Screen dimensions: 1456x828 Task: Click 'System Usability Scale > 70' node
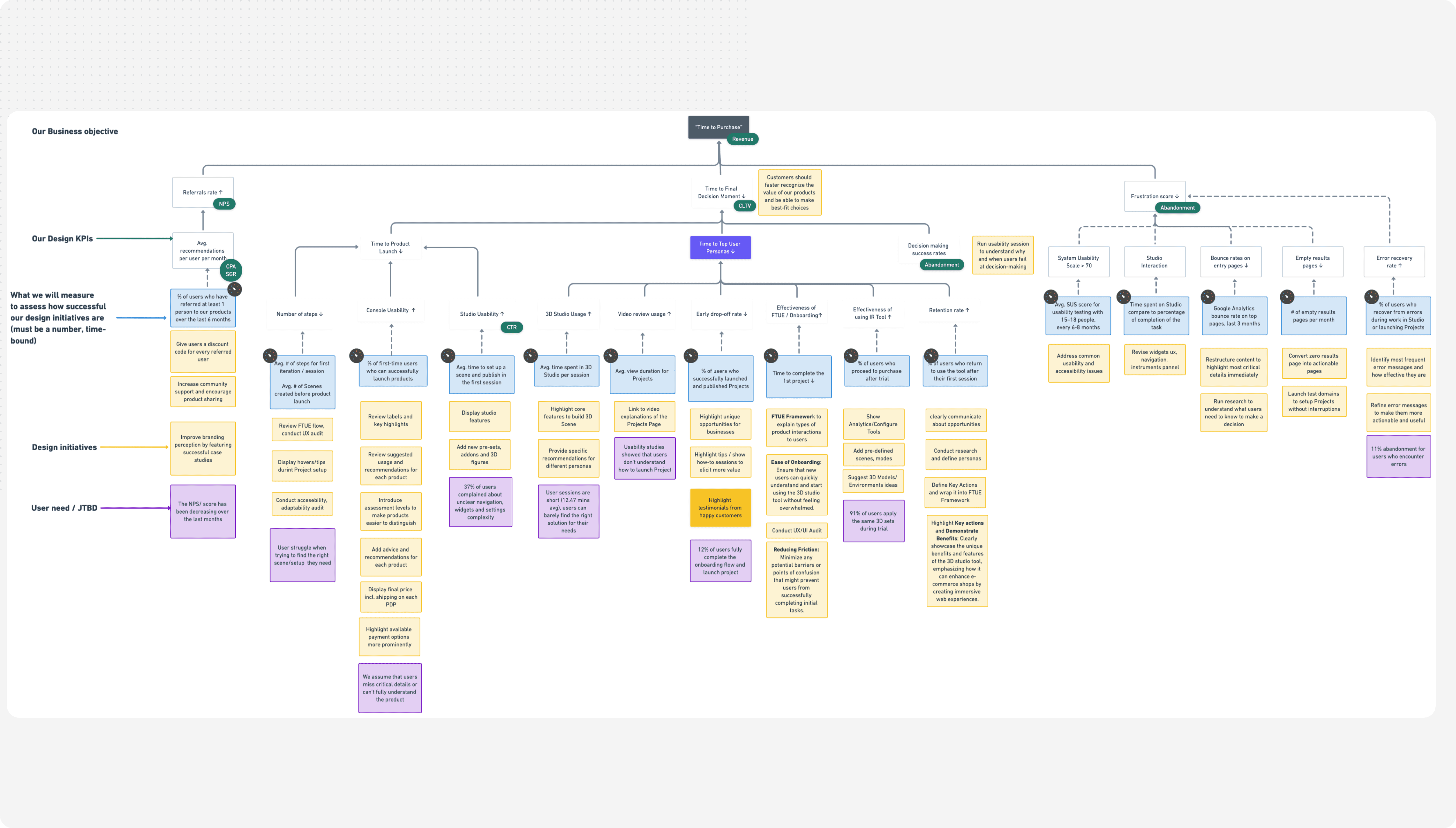[x=1079, y=262]
